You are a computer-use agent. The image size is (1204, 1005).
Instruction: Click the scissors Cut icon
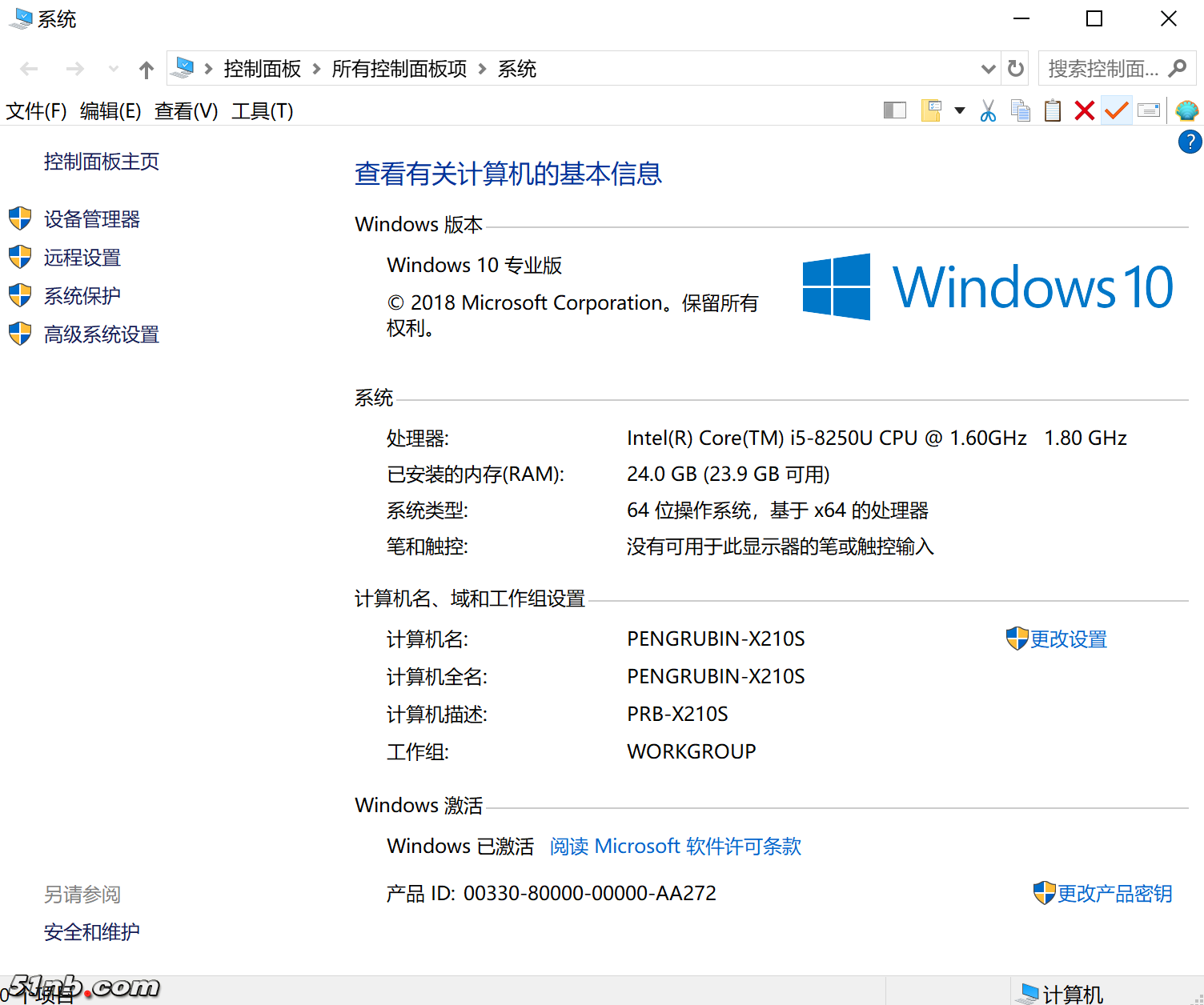click(x=988, y=110)
